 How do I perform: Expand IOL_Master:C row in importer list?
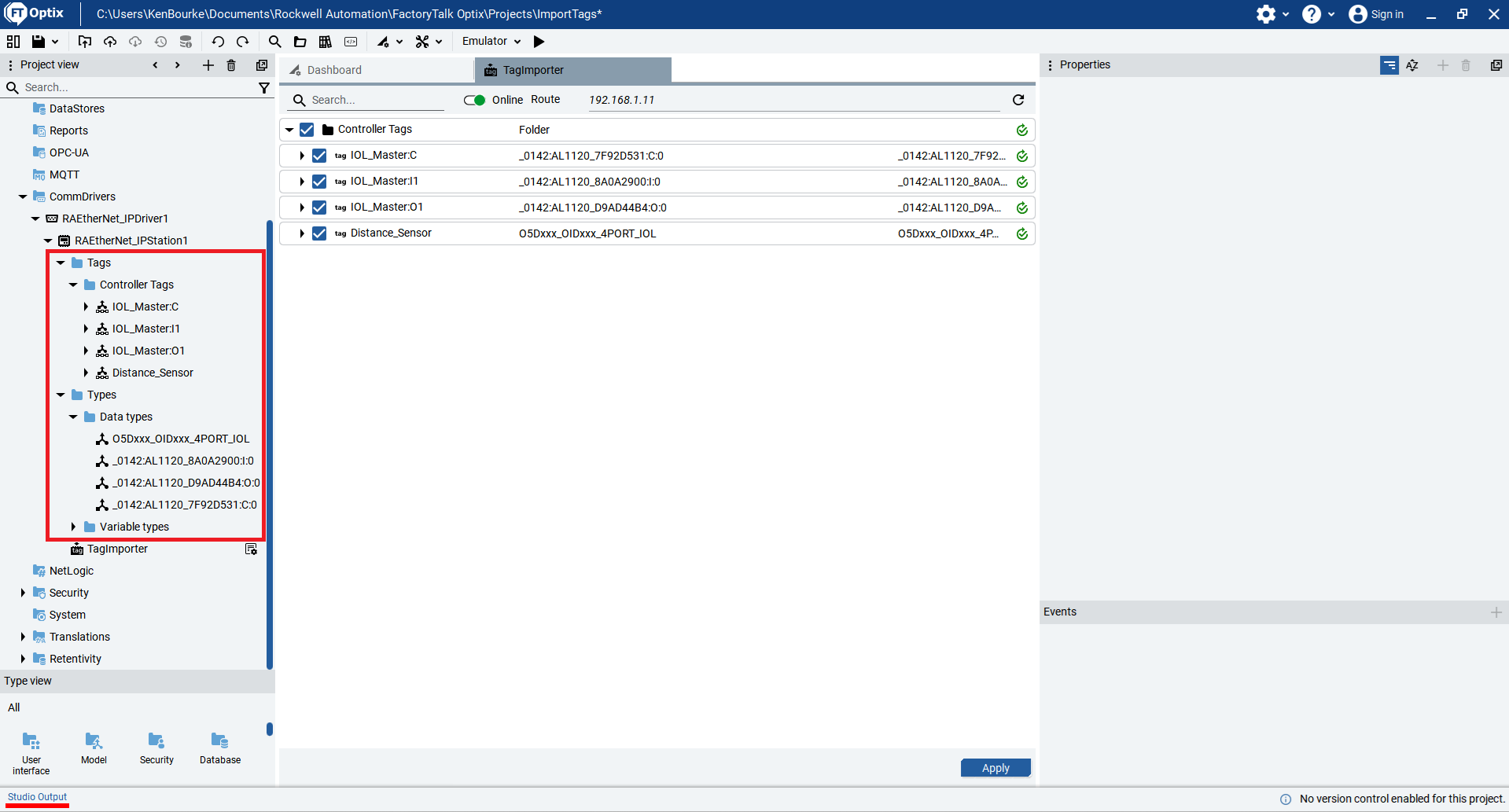pos(302,156)
